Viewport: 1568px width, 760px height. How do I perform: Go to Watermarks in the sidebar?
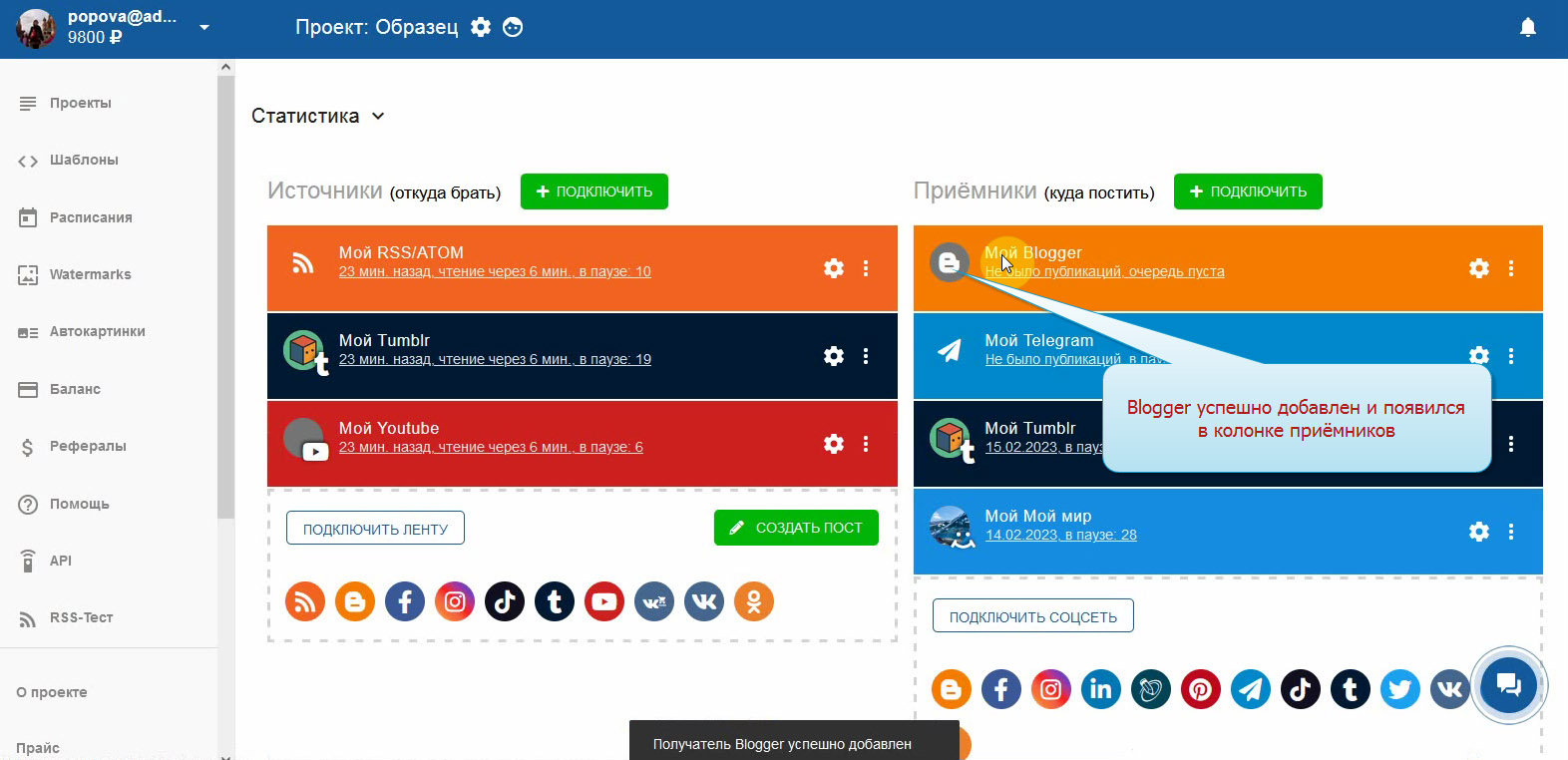click(x=90, y=274)
